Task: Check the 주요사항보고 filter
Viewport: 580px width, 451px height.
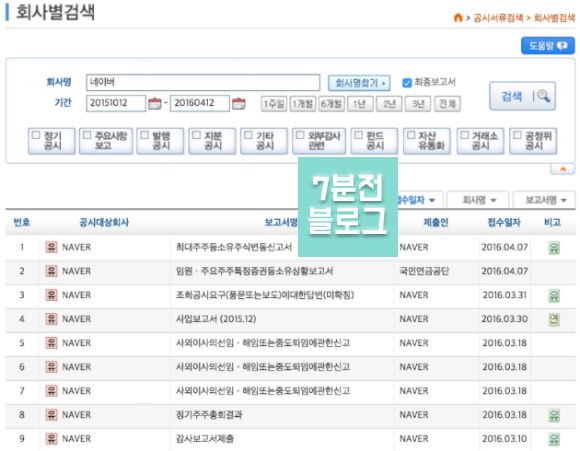Action: 87,135
